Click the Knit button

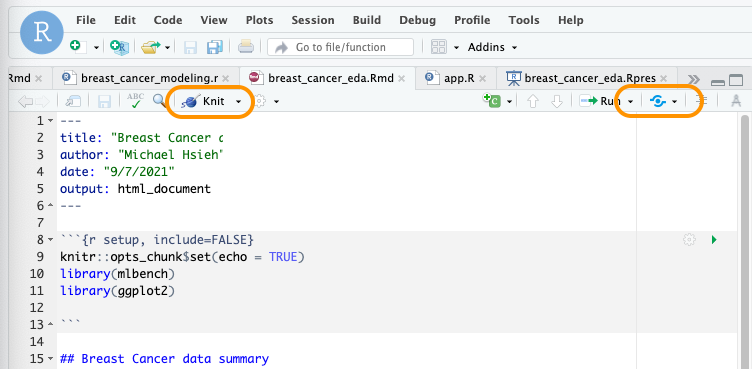point(205,101)
